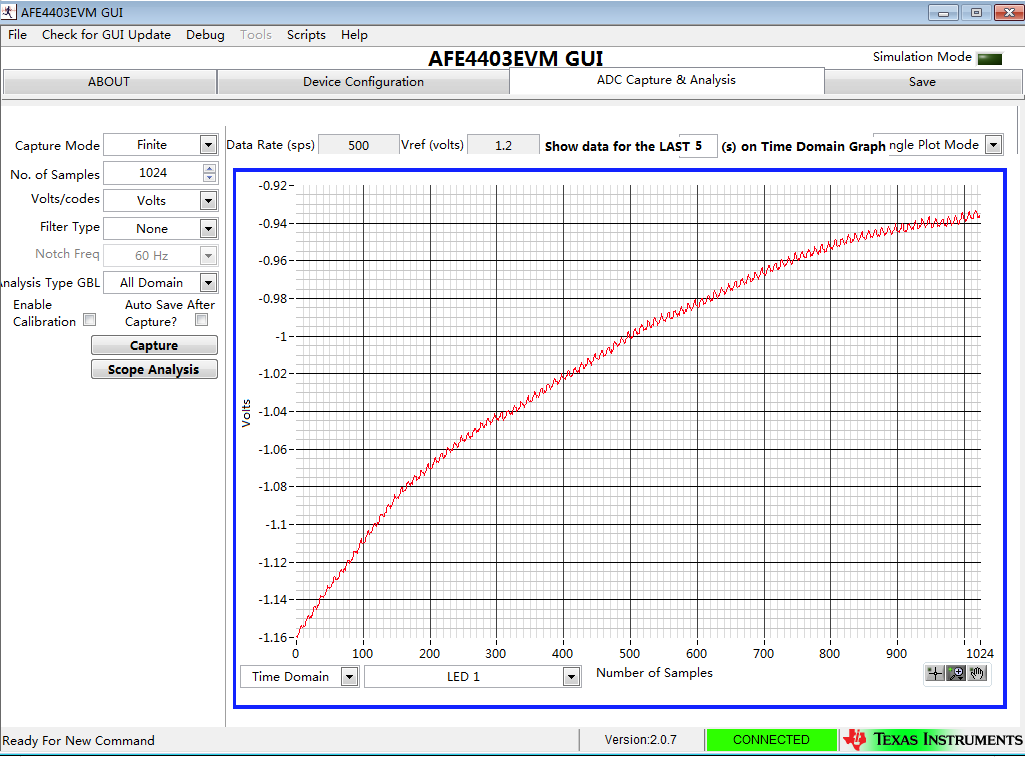Click the -1.16 y-axis minimum value
This screenshot has width=1025, height=757.
273,637
